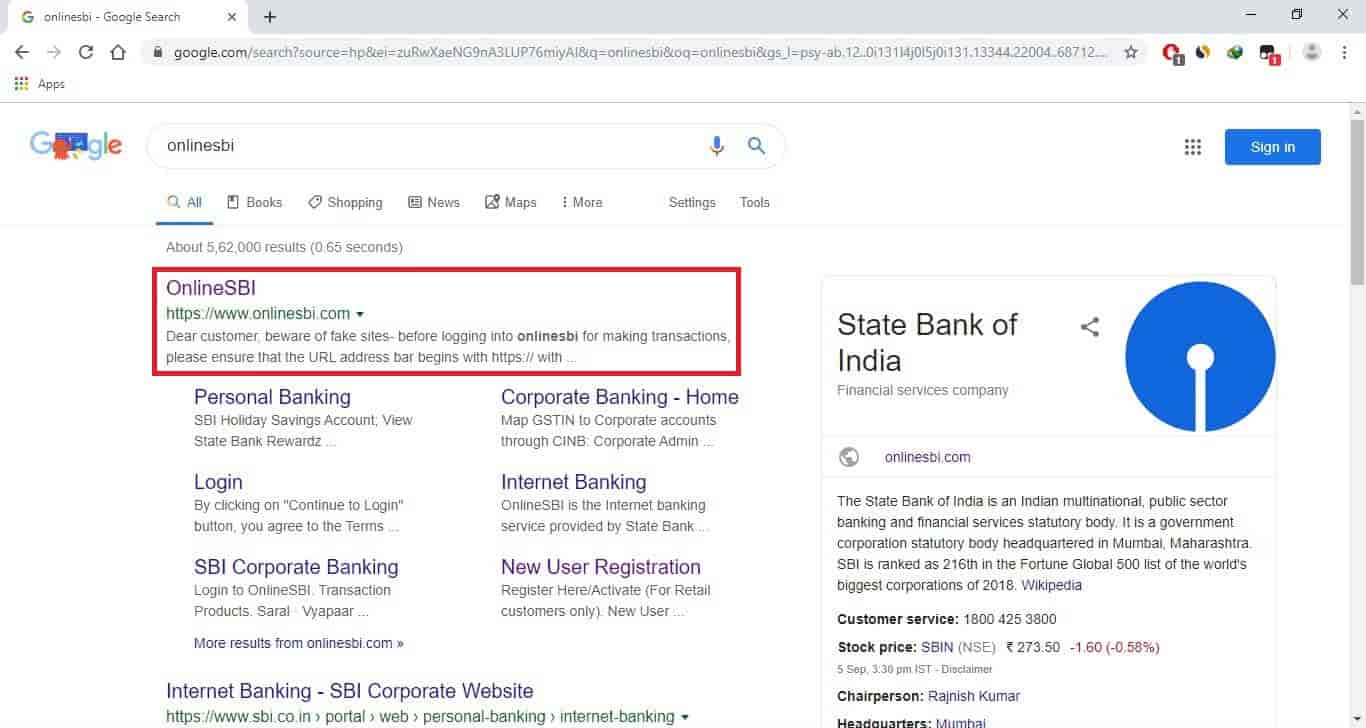Viewport: 1366px width, 728px height.
Task: Switch to the Maps tab
Action: pyautogui.click(x=511, y=202)
